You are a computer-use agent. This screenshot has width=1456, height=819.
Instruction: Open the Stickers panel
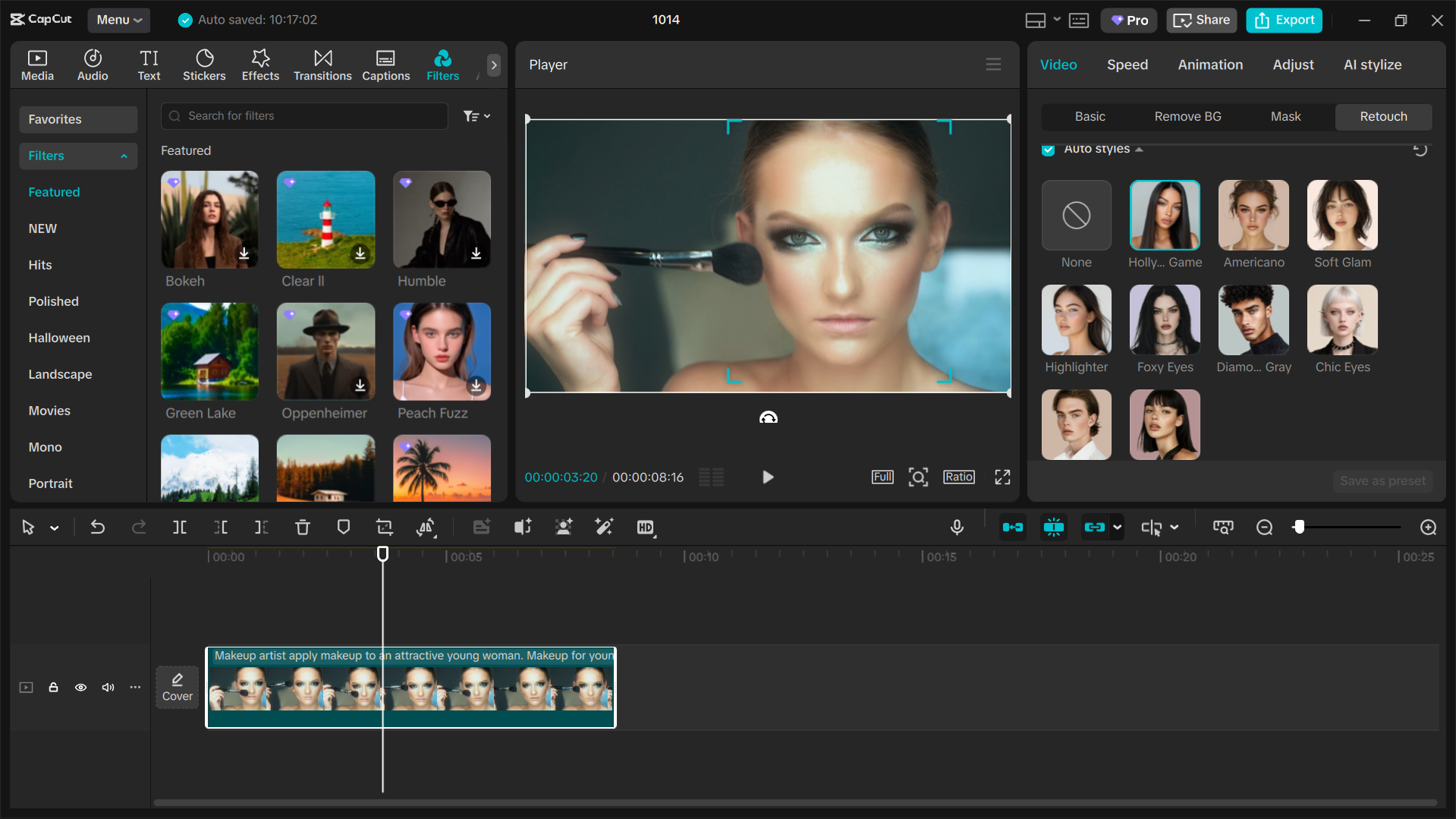pyautogui.click(x=203, y=65)
